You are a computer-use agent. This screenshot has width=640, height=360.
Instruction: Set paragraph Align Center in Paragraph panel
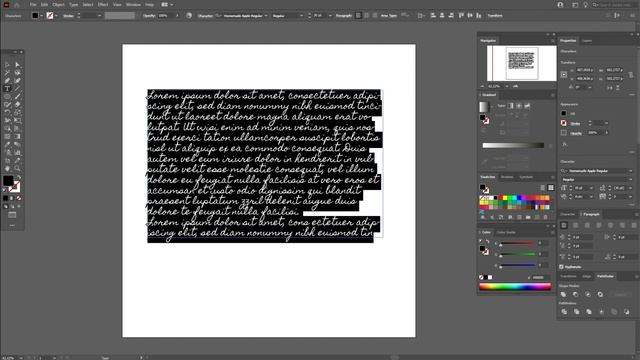click(x=576, y=225)
